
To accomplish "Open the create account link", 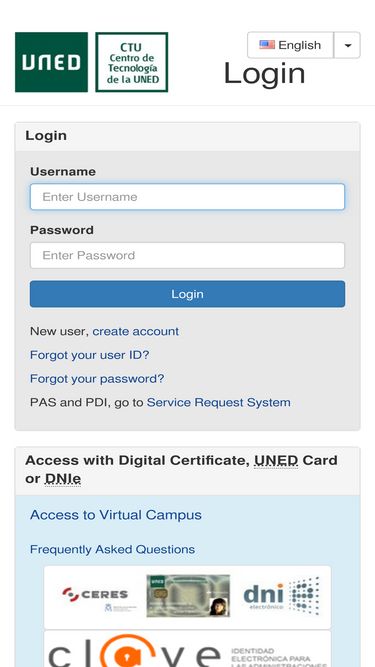I will pyautogui.click(x=136, y=331).
